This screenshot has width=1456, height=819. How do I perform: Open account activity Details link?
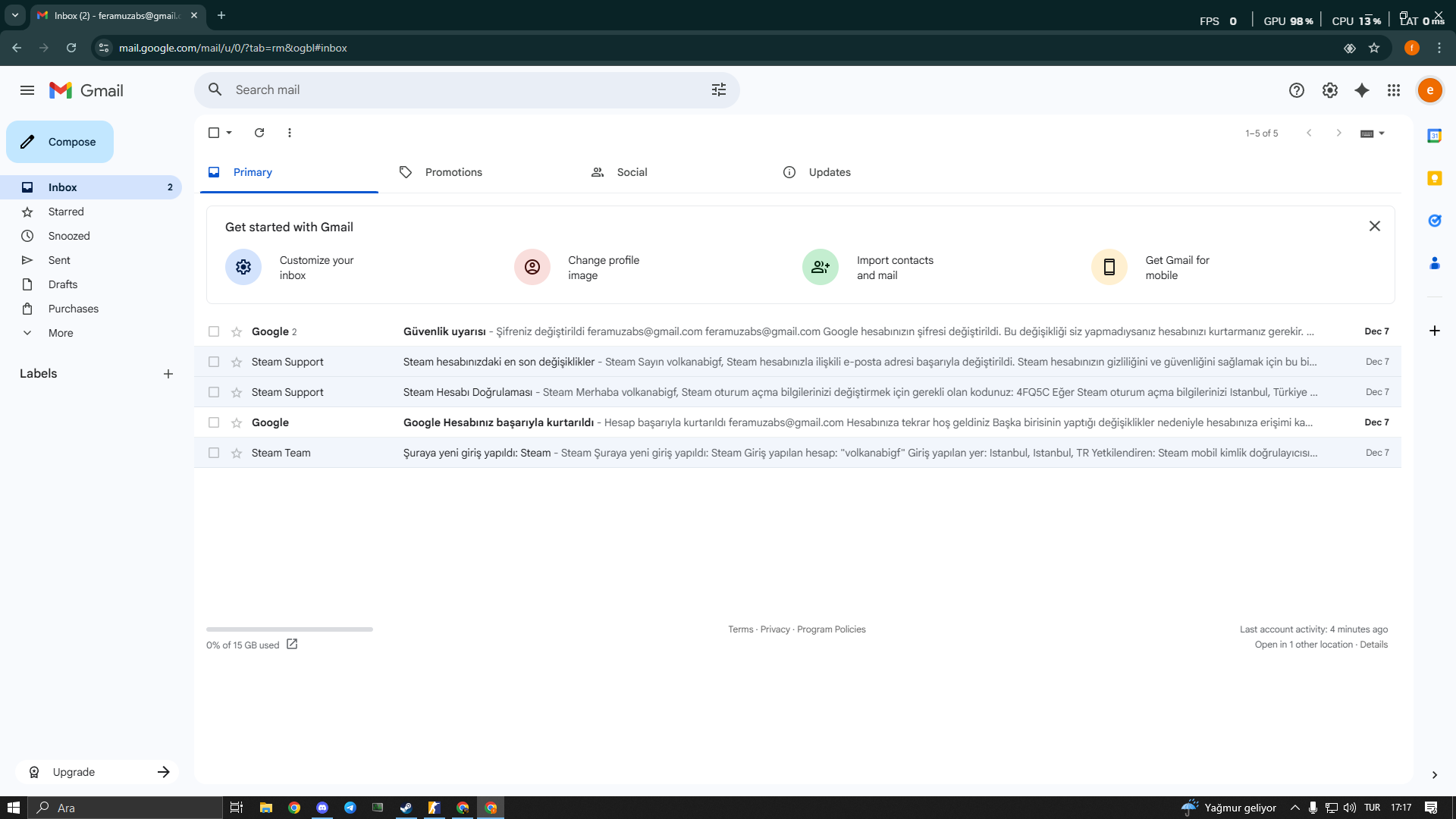click(1373, 645)
